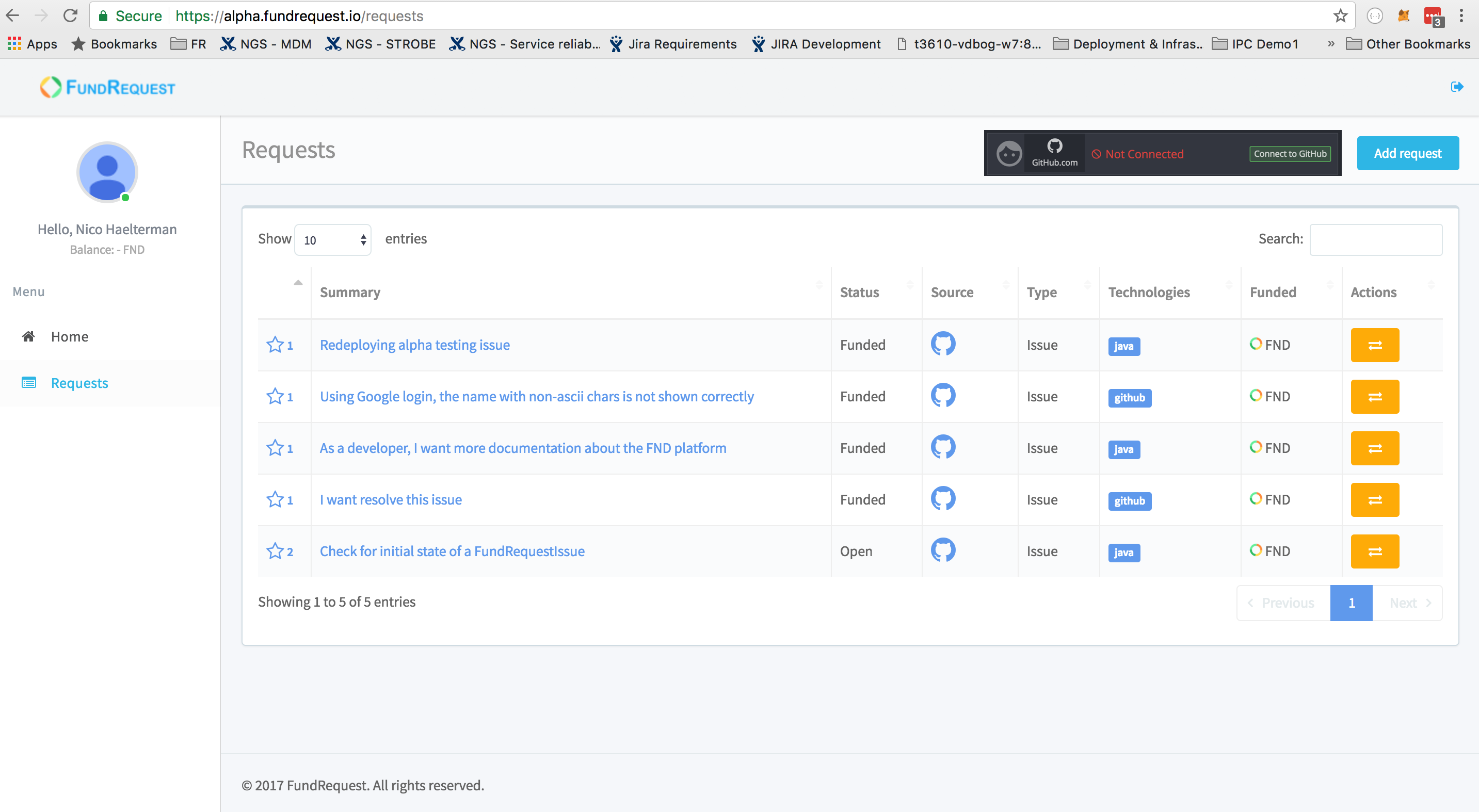Bookmark this page with star icon
This screenshot has height=812, width=1479.
tap(1340, 15)
